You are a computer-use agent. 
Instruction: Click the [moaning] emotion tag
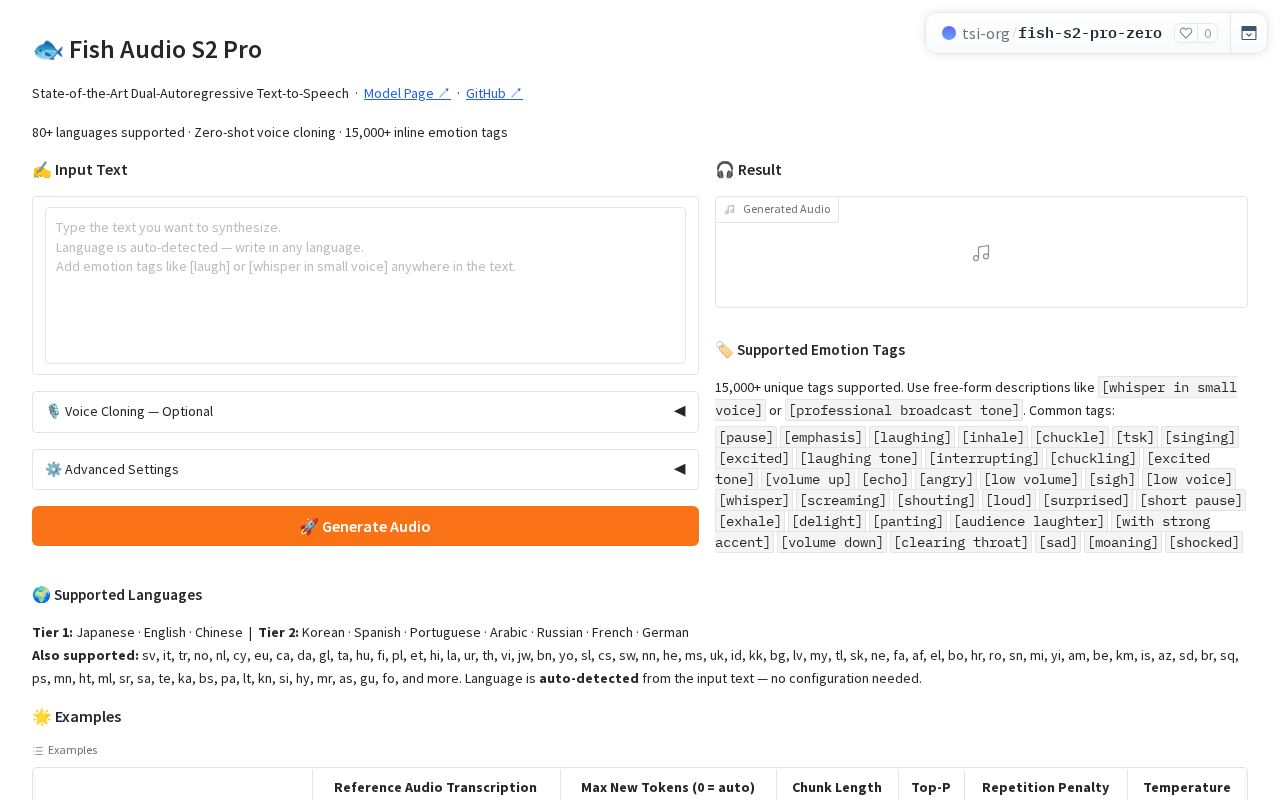pos(1123,542)
